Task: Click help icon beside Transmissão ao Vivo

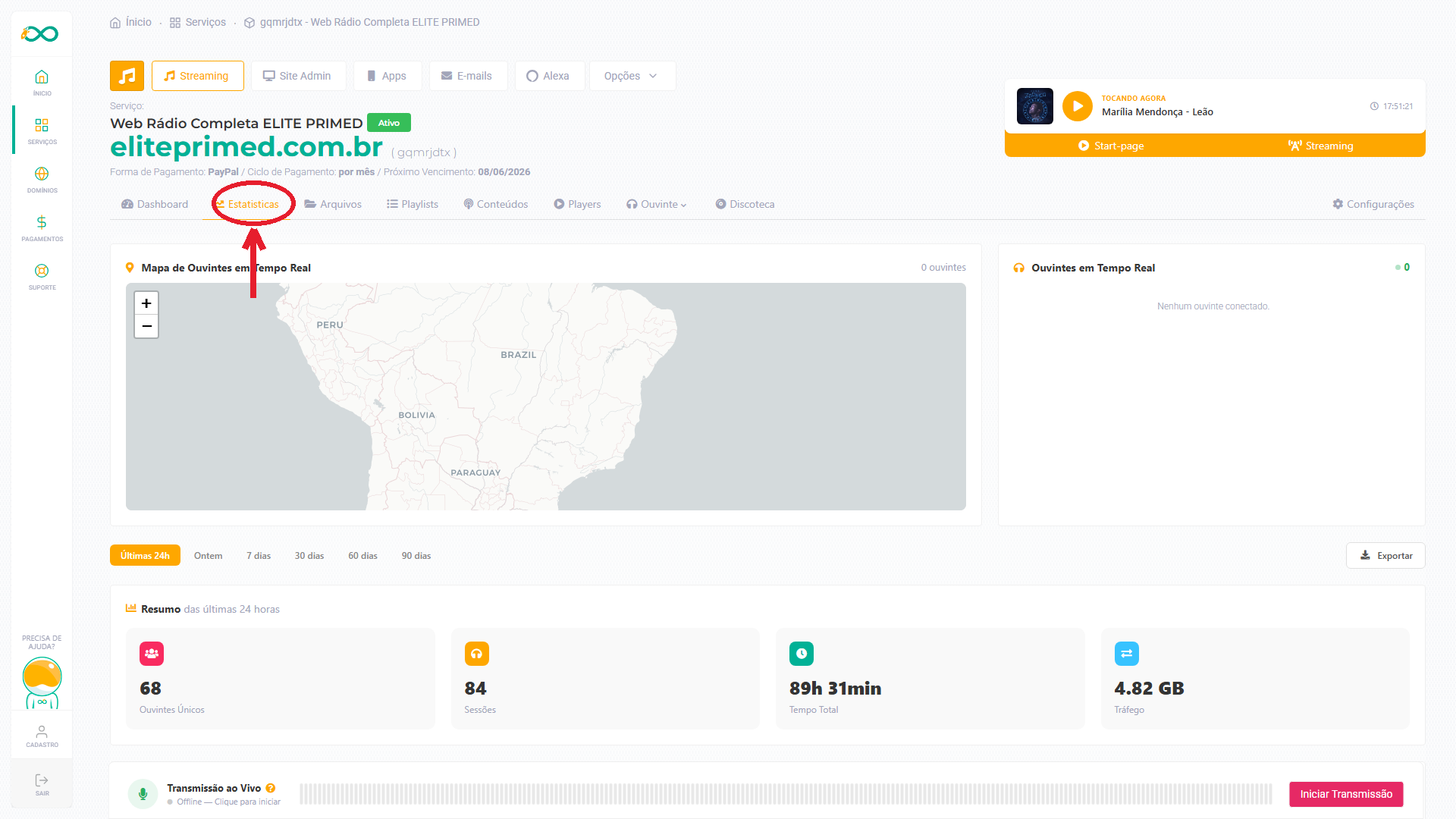Action: [271, 788]
